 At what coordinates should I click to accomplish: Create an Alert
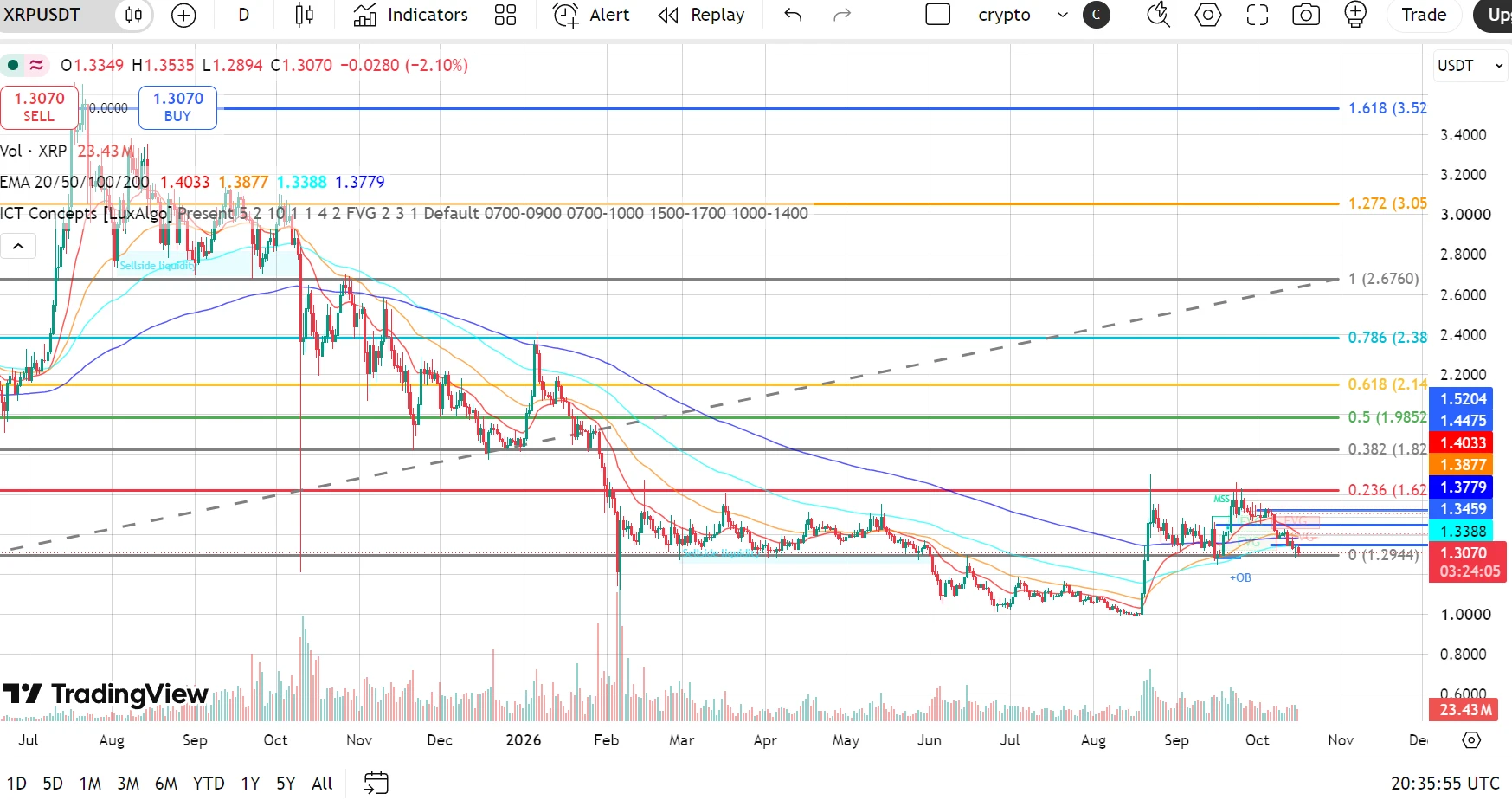(592, 15)
